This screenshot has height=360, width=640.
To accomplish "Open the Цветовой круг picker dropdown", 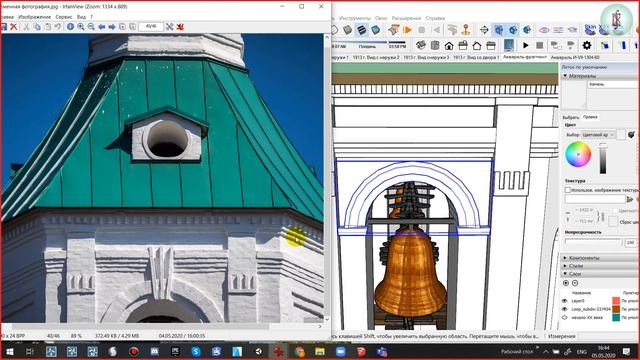I will (x=598, y=135).
